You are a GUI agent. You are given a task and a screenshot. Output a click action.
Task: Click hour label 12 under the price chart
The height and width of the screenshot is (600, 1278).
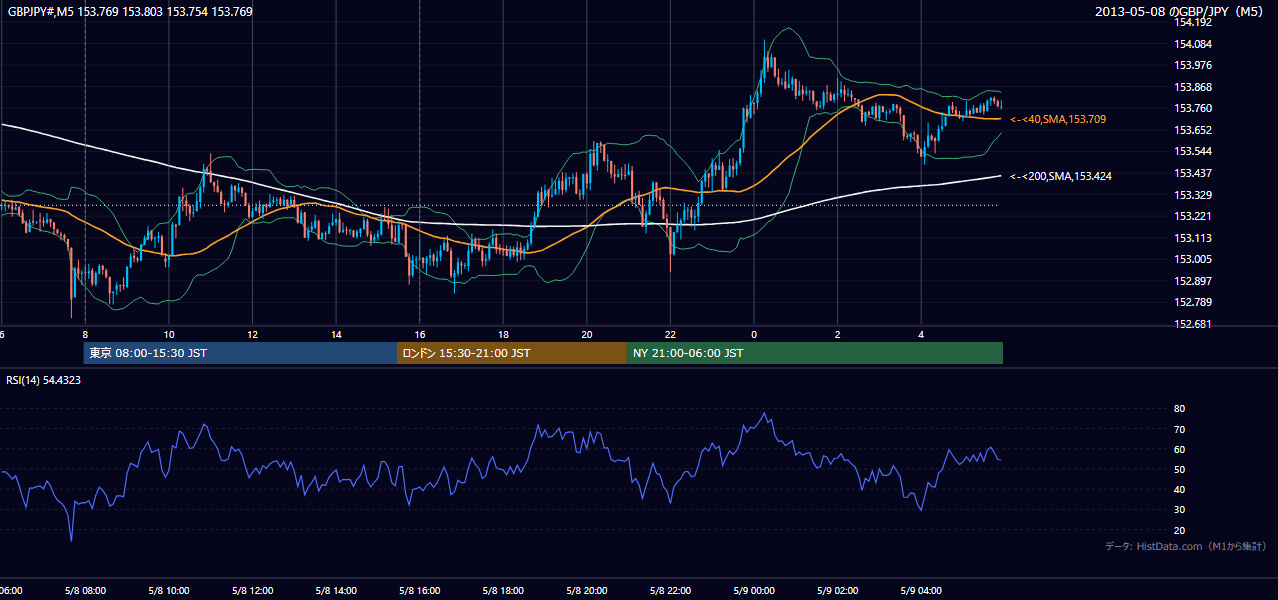(x=253, y=335)
